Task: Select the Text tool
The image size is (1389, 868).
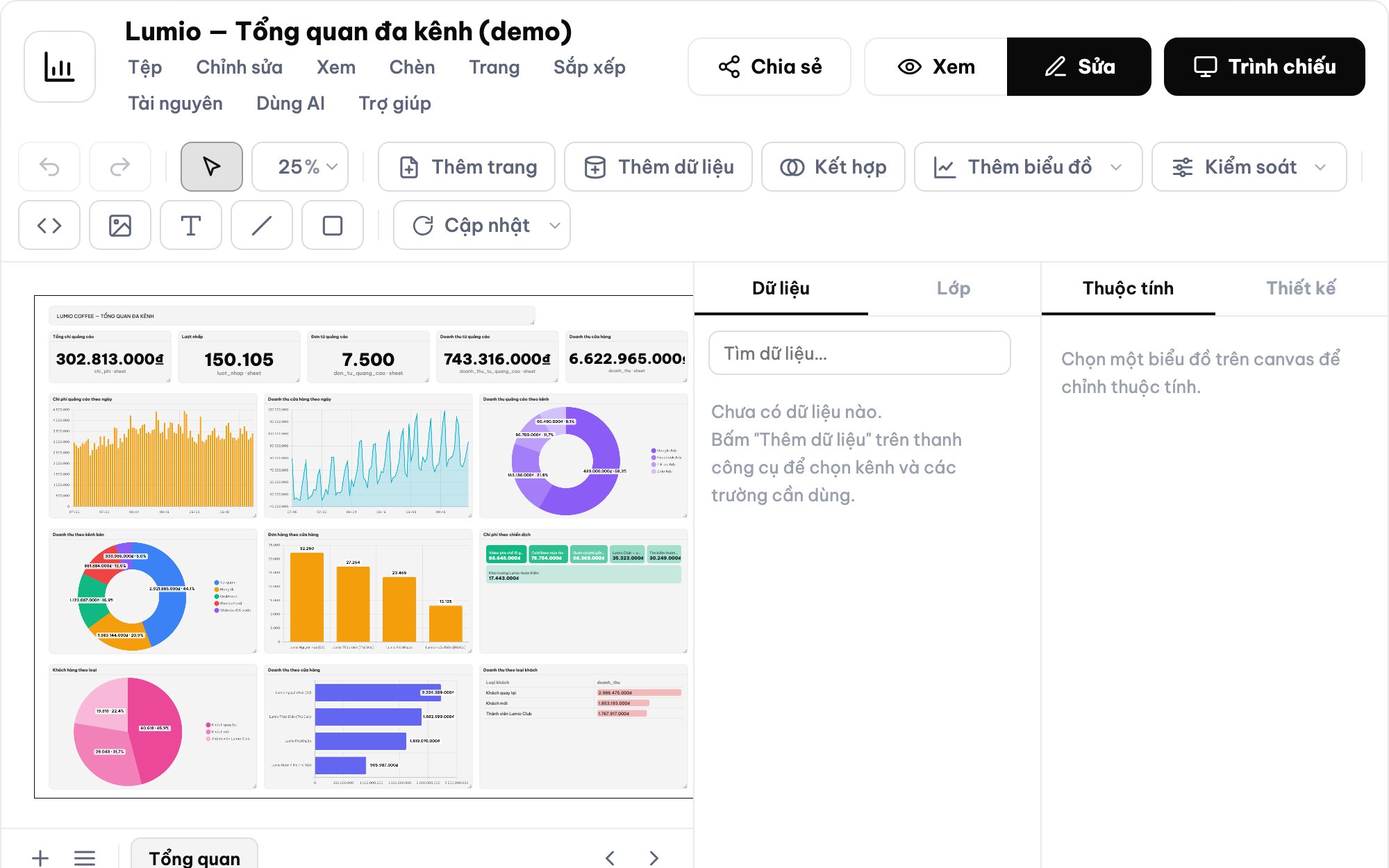Action: point(191,225)
